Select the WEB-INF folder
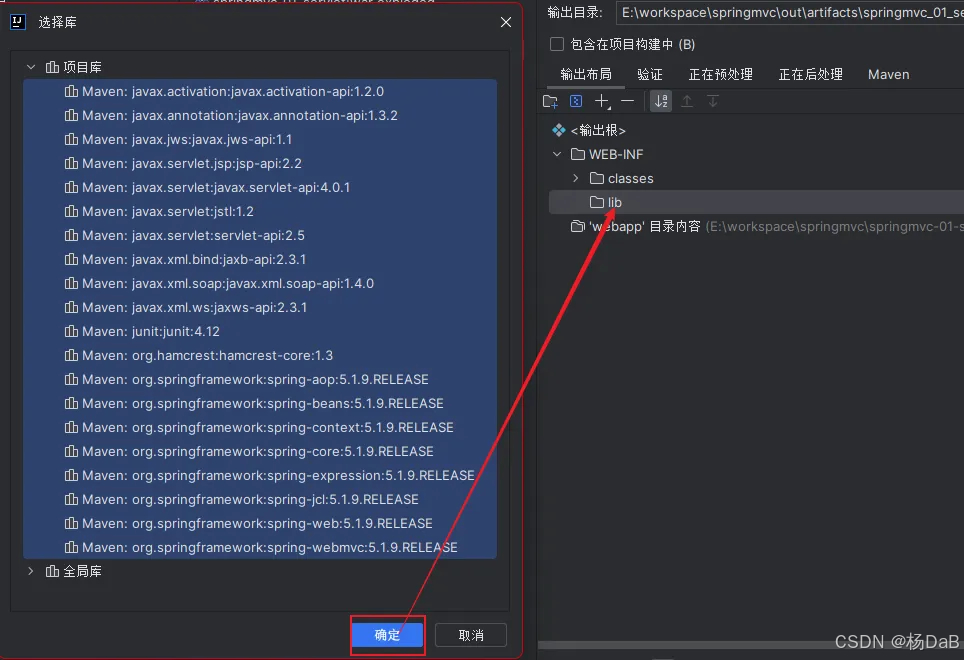This screenshot has height=660, width=964. 616,154
